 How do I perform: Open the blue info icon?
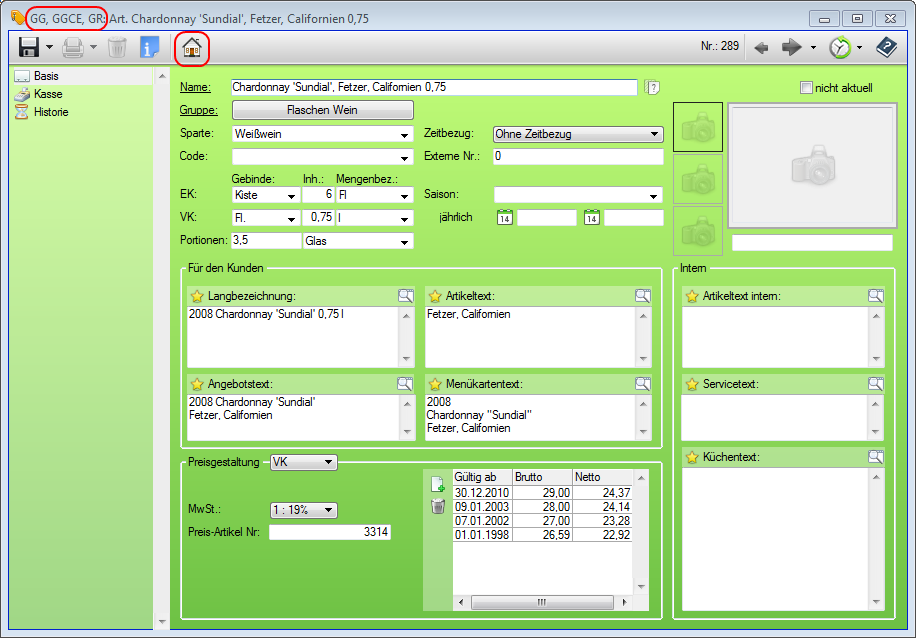149,47
